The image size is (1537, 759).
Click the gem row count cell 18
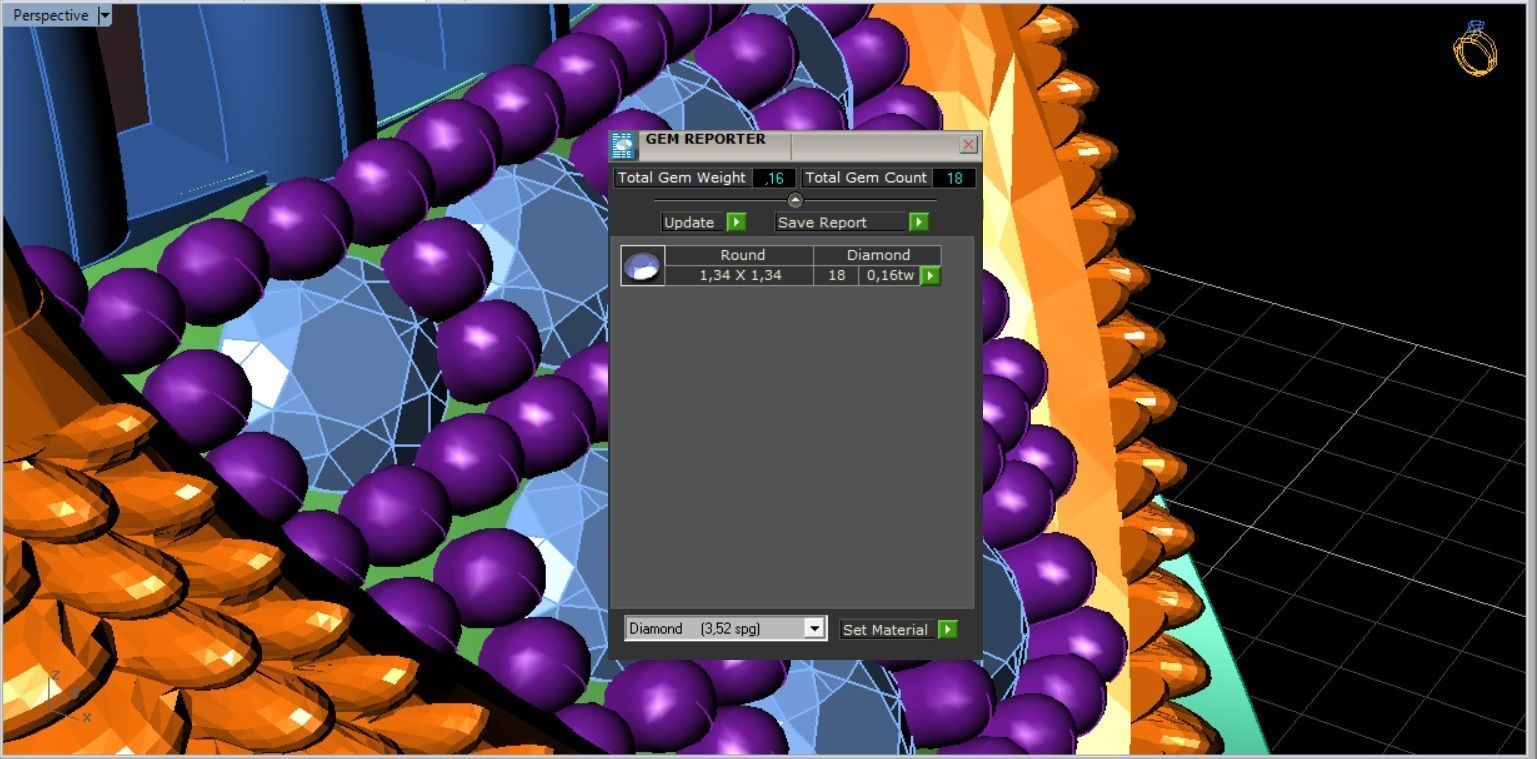836,275
